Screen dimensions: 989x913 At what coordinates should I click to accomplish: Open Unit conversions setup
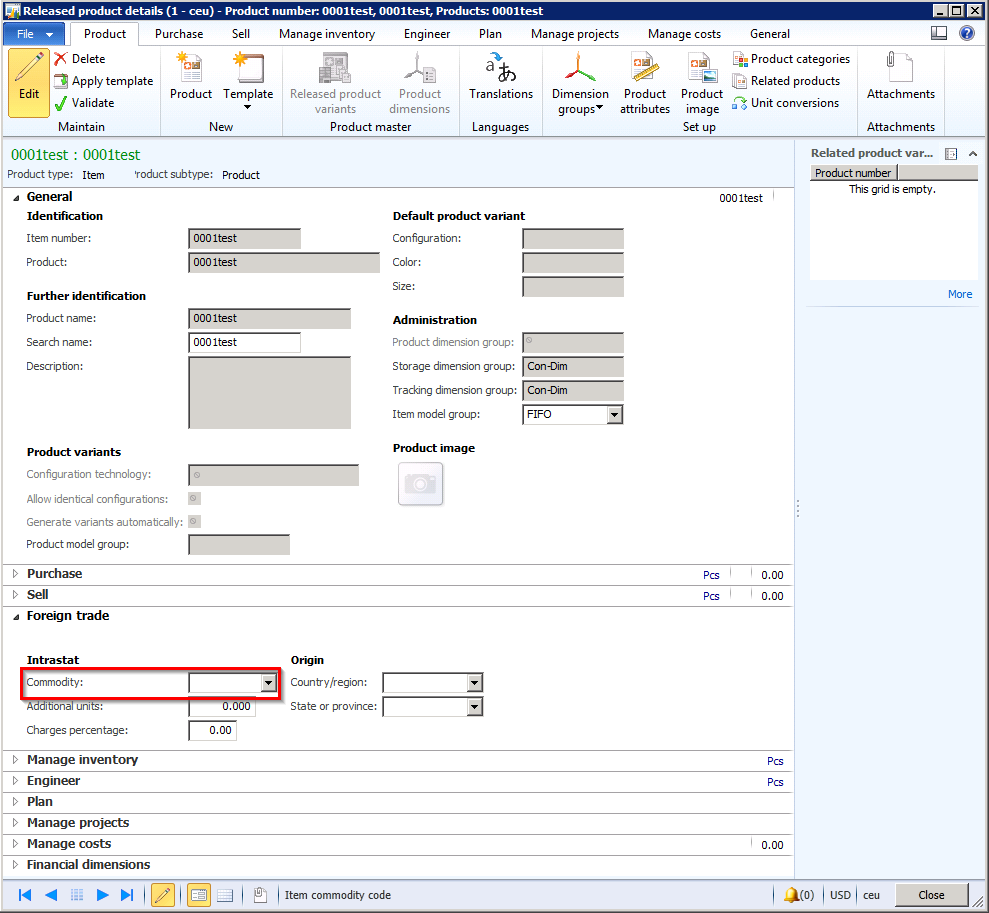[x=794, y=103]
